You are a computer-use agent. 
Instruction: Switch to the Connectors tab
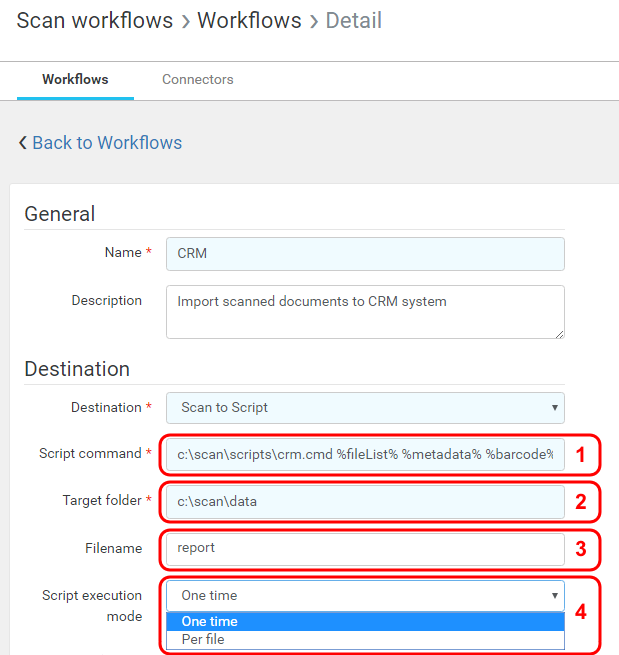[197, 79]
